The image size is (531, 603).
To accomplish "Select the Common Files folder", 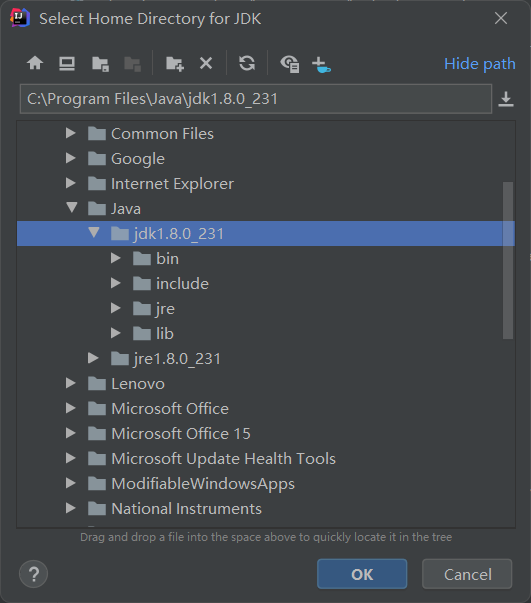I will pos(162,134).
